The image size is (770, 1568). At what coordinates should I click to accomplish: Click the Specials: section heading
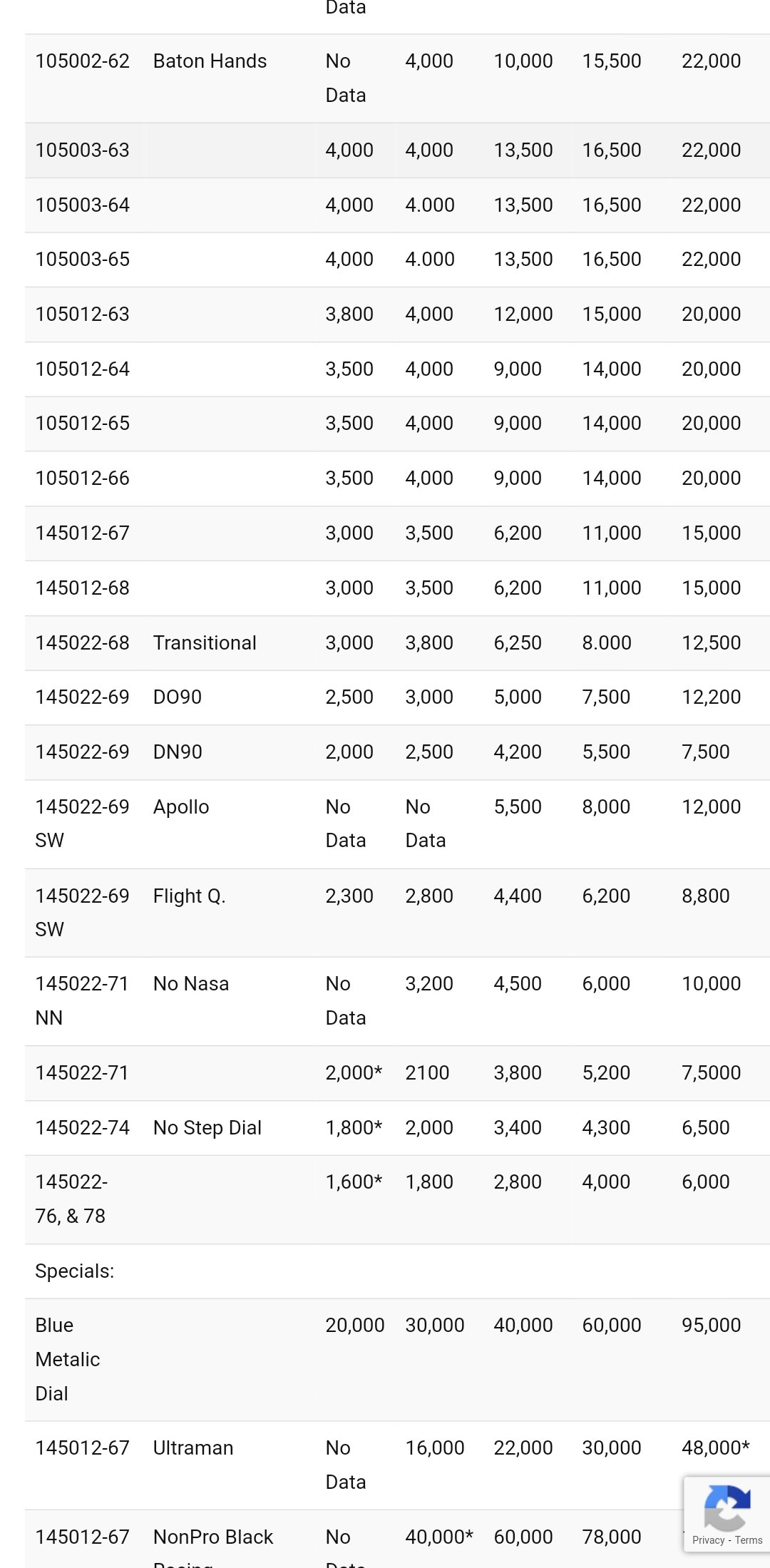click(75, 1271)
